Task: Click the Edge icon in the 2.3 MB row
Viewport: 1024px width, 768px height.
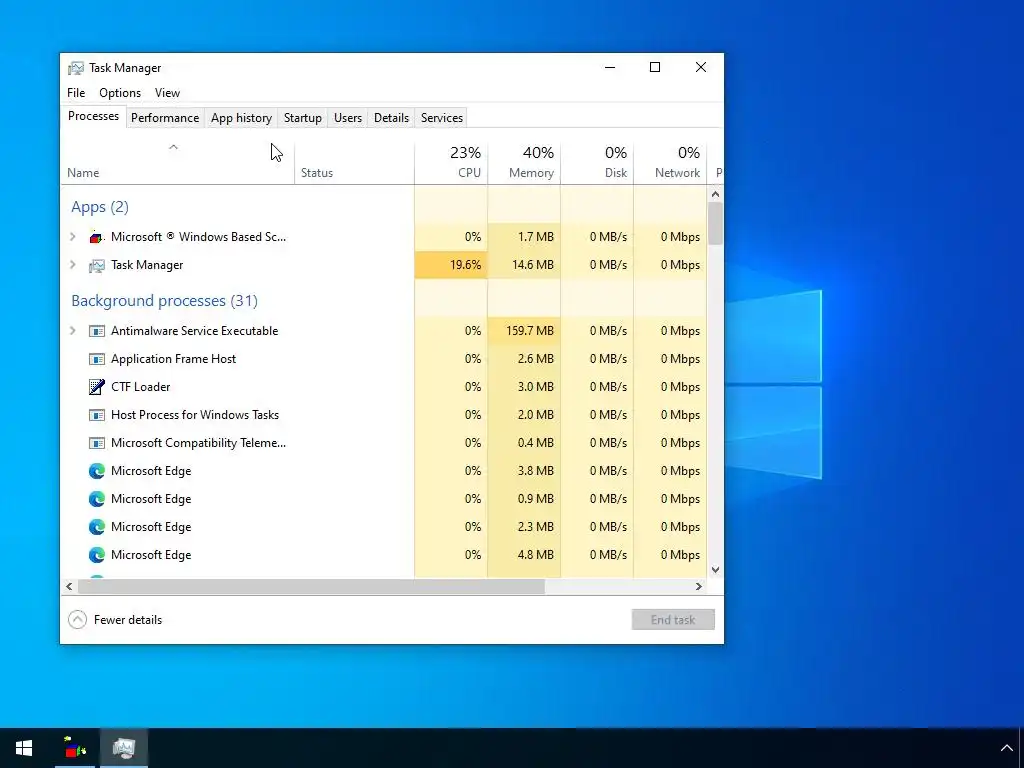Action: [97, 527]
